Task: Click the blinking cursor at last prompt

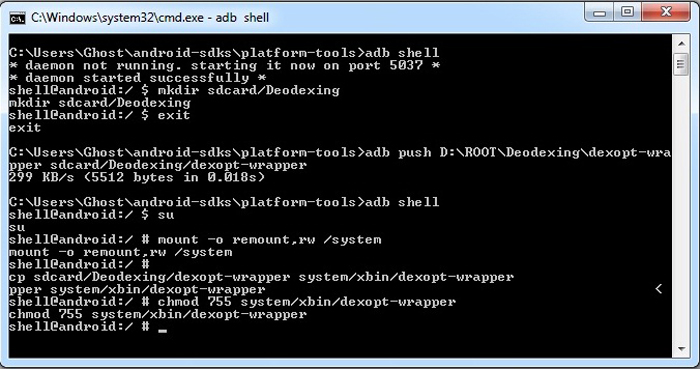Action: [x=162, y=331]
